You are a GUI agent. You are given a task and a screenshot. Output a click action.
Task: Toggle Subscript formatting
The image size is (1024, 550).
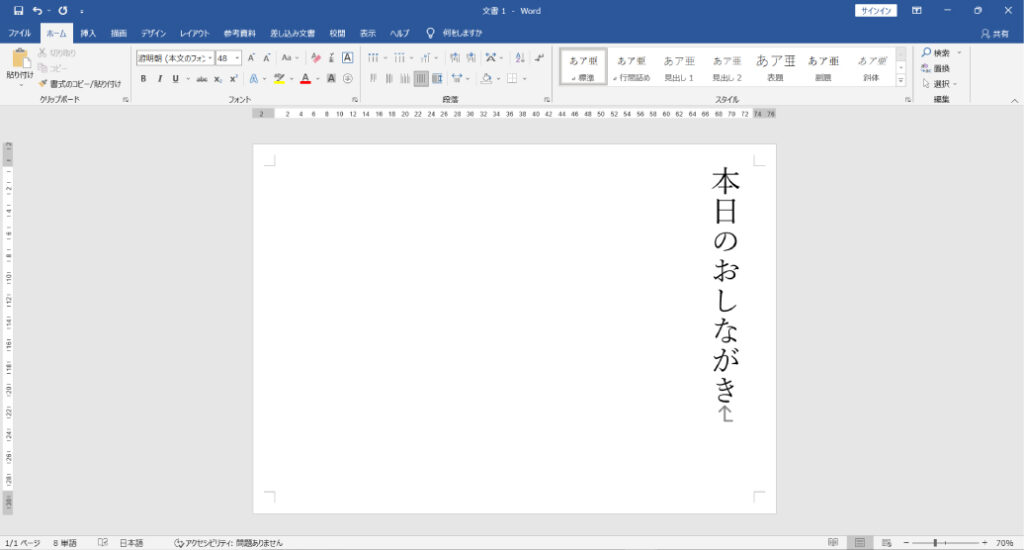[218, 79]
